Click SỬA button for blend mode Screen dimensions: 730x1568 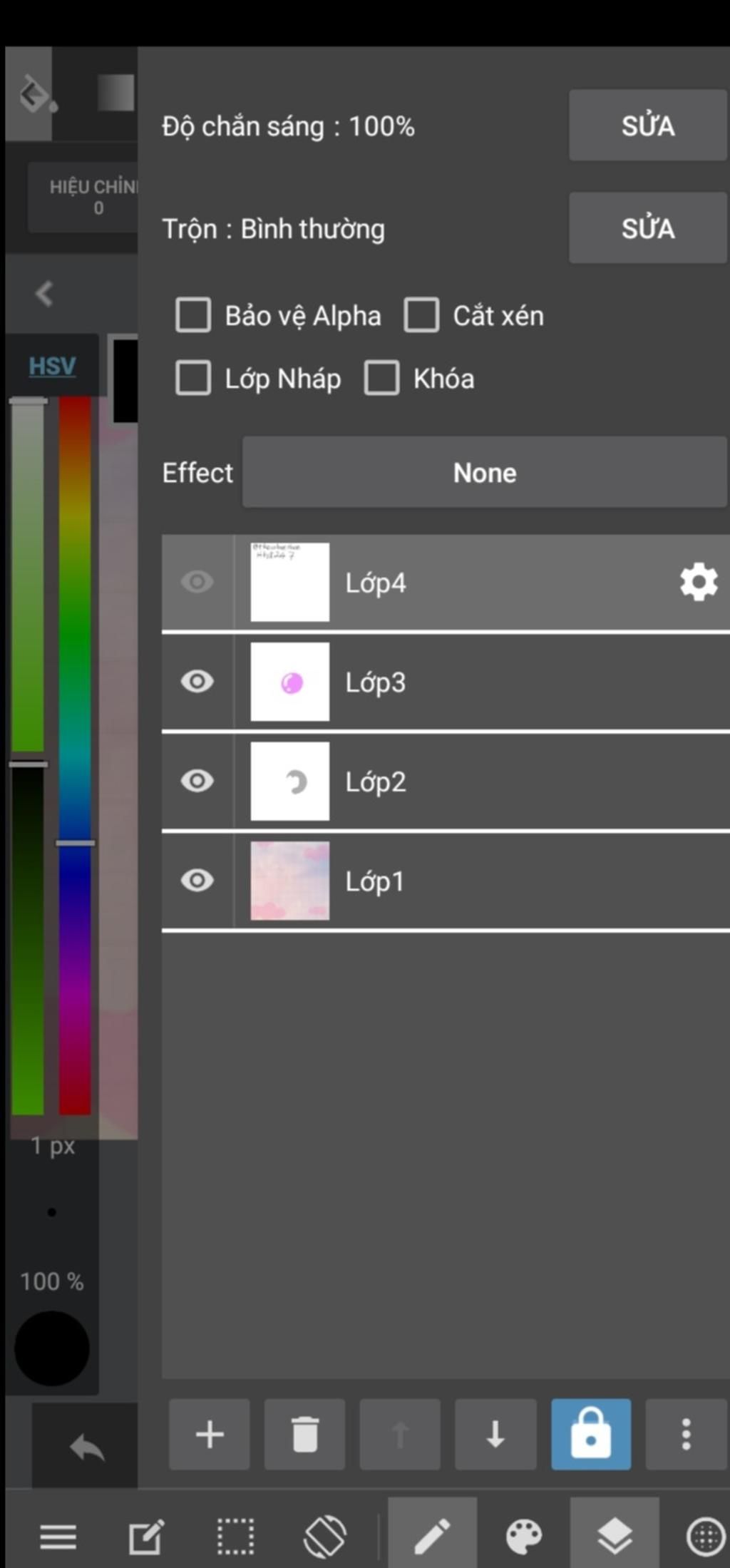coord(647,228)
